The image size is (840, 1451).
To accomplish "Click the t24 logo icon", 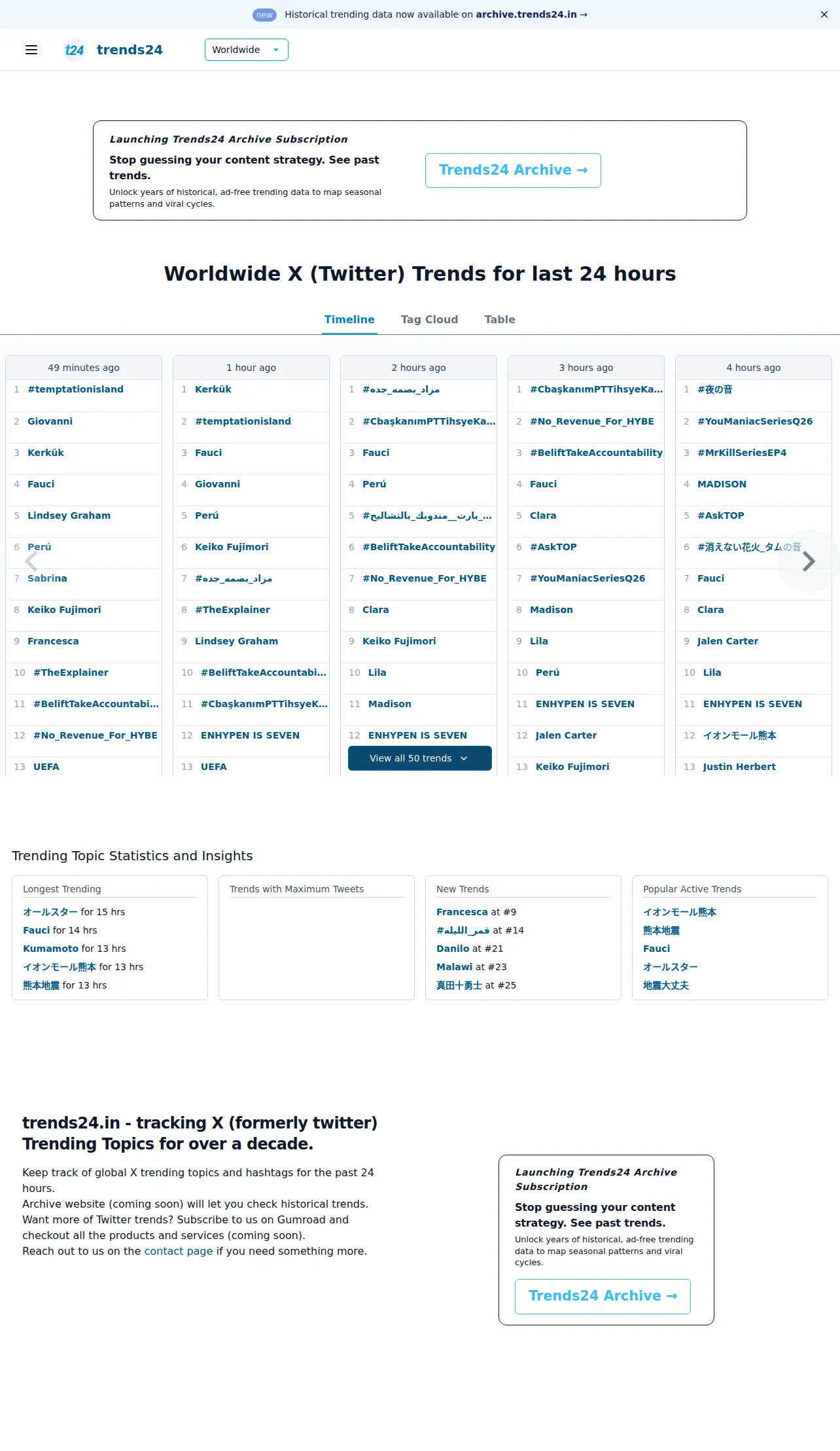I will tap(75, 50).
